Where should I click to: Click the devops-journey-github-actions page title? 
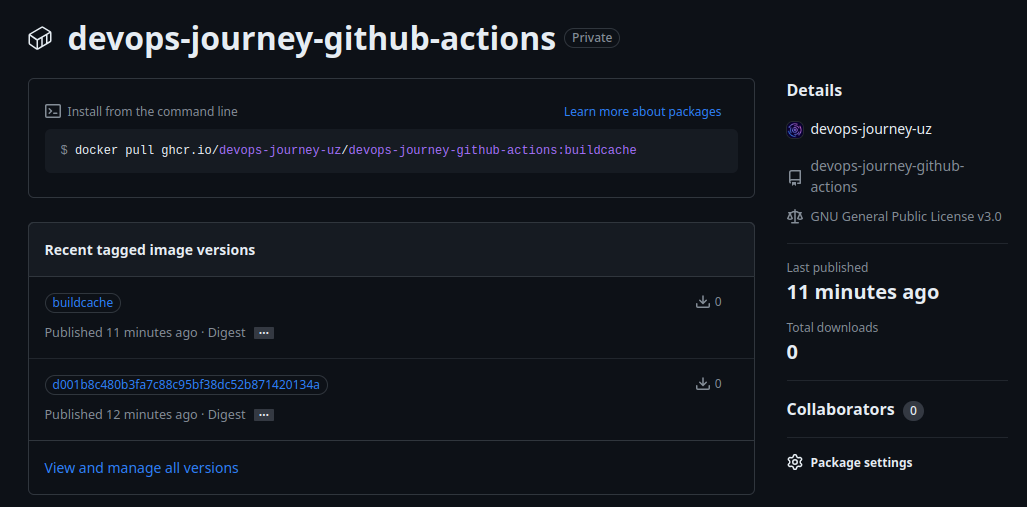[312, 38]
